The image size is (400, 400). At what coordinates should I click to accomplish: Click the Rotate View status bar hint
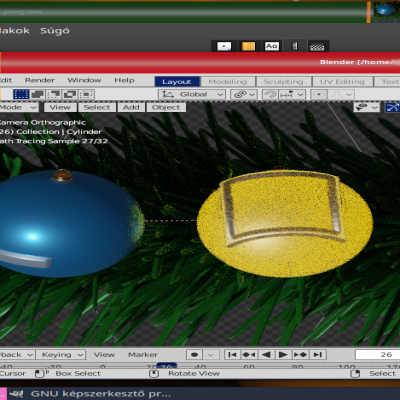(x=194, y=374)
